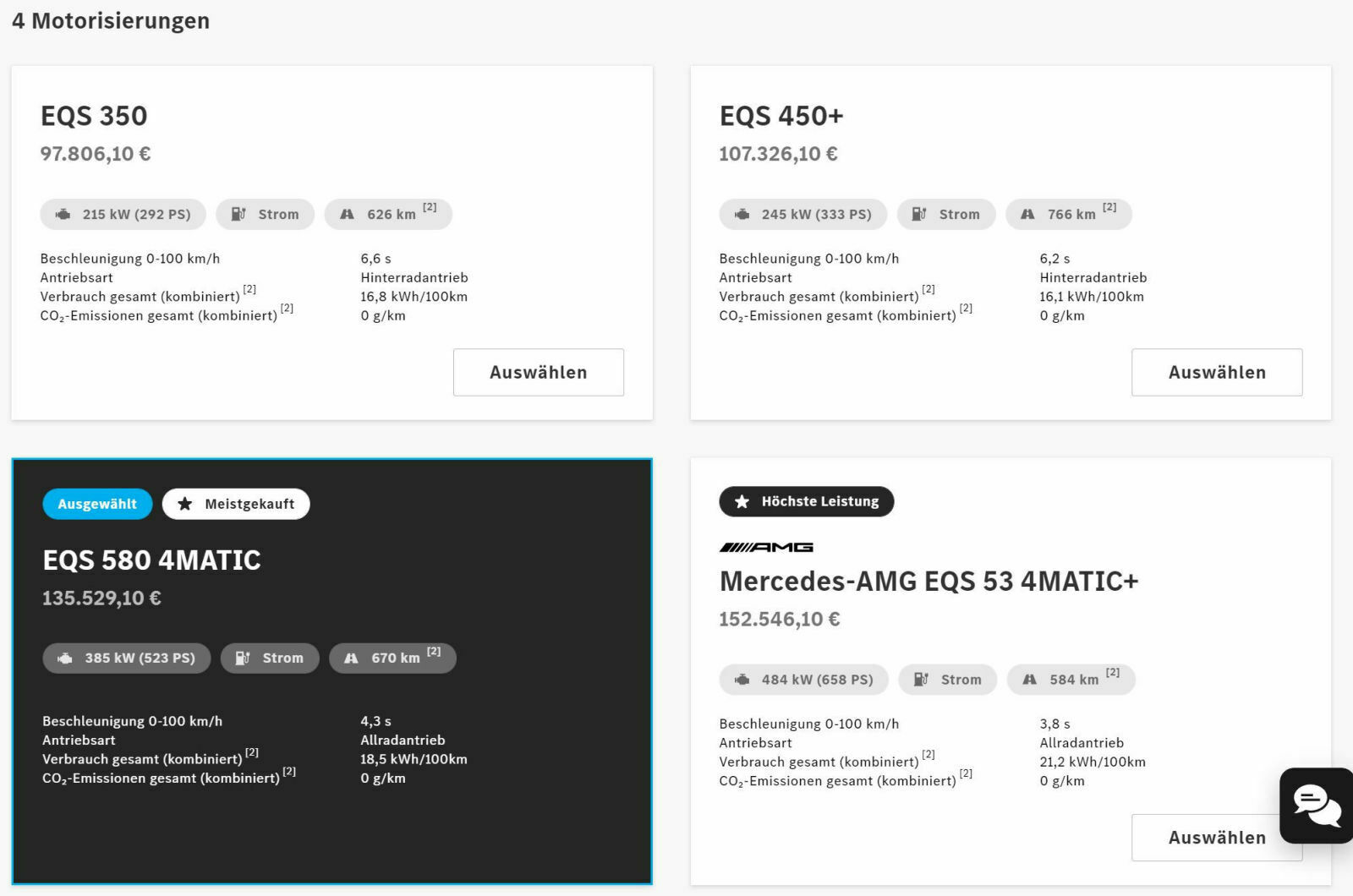
Task: Open the live chat bubble icon
Action: (1316, 805)
